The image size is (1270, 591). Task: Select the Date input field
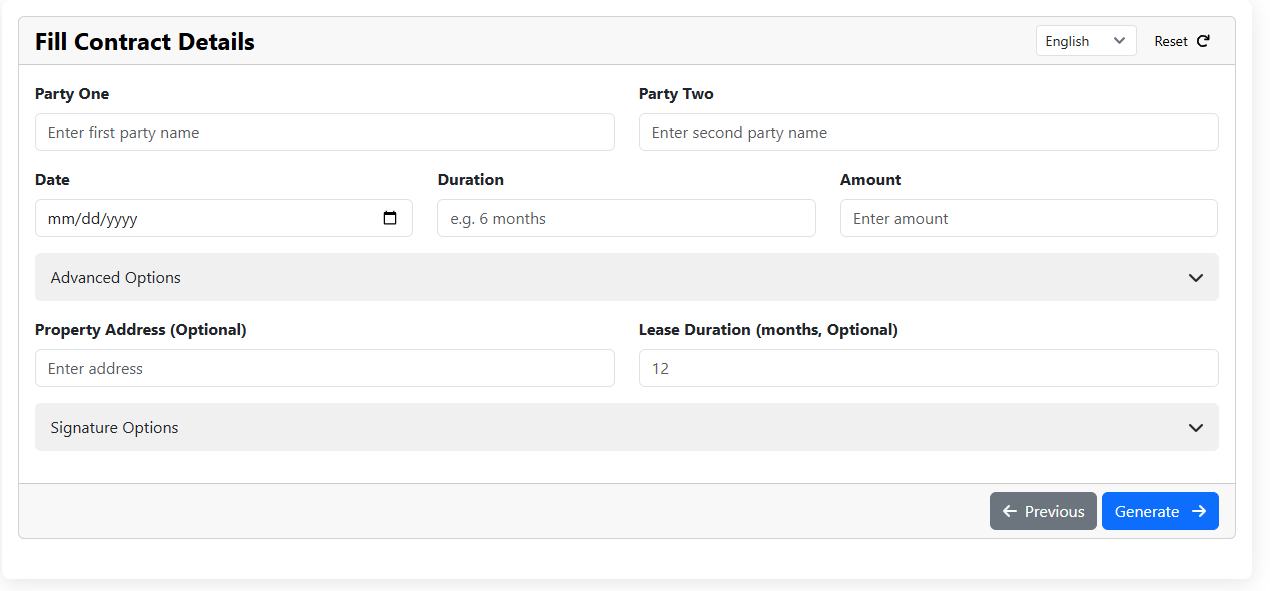pos(200,218)
